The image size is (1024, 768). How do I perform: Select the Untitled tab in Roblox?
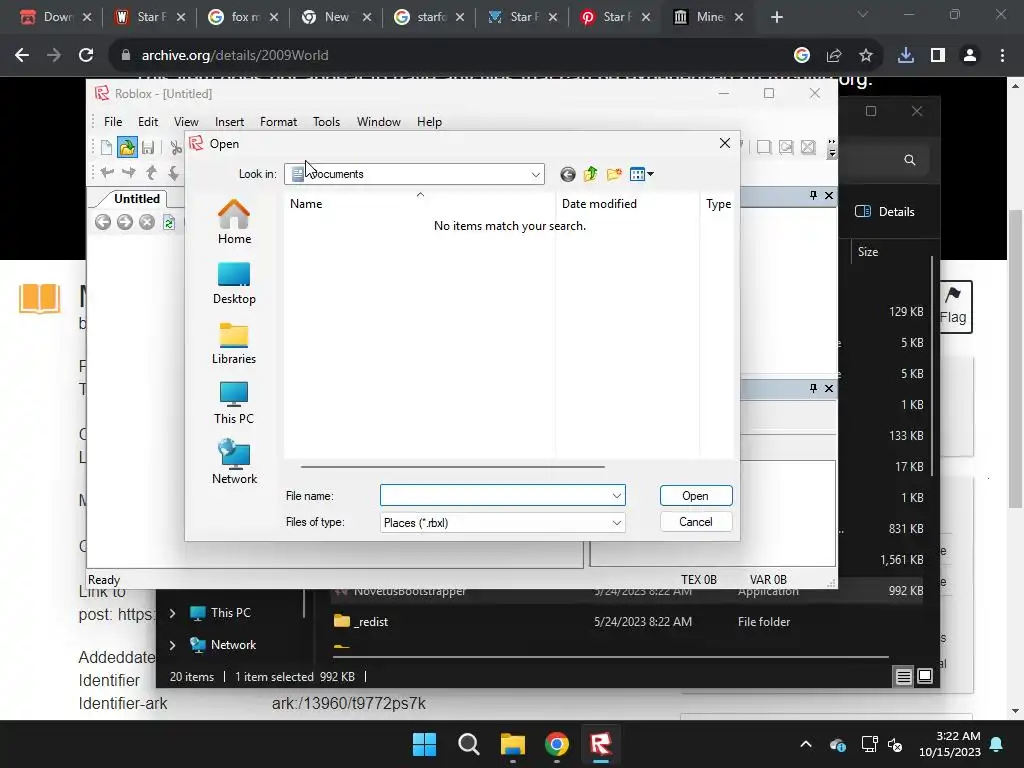click(x=136, y=199)
